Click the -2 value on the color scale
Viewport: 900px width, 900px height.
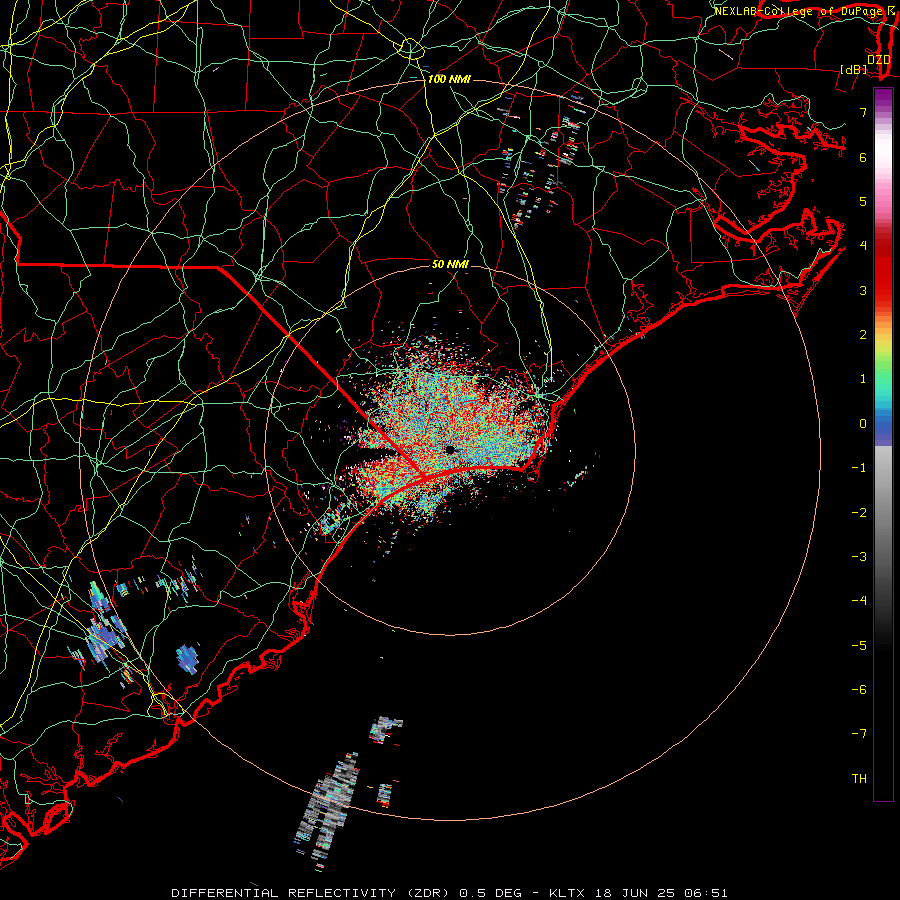[x=859, y=513]
